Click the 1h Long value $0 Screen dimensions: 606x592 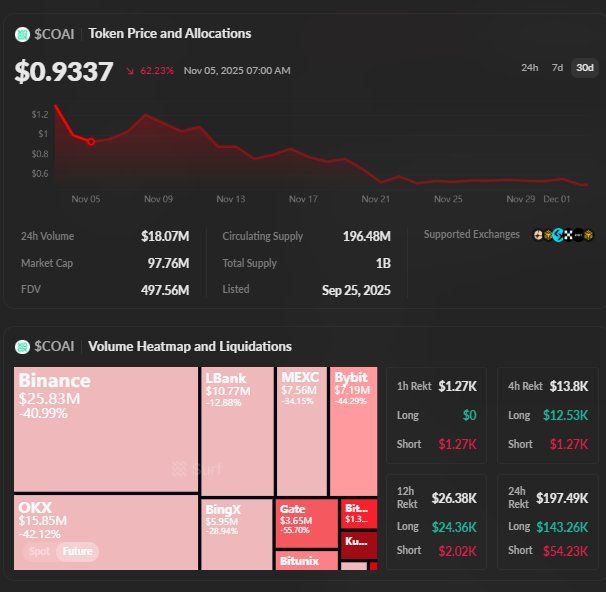pyautogui.click(x=470, y=415)
